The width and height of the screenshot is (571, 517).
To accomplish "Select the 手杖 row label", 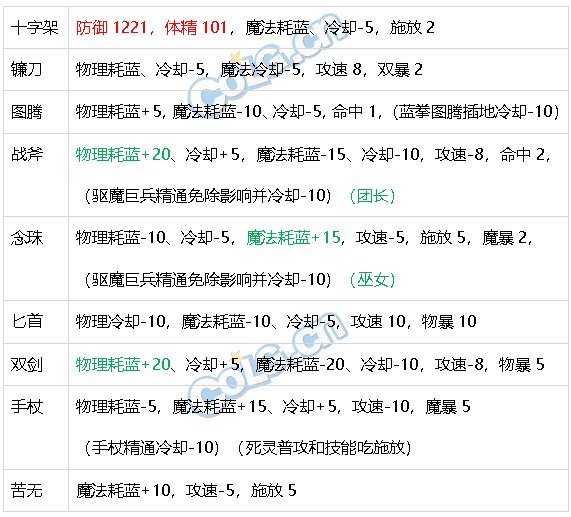I will 27,407.
